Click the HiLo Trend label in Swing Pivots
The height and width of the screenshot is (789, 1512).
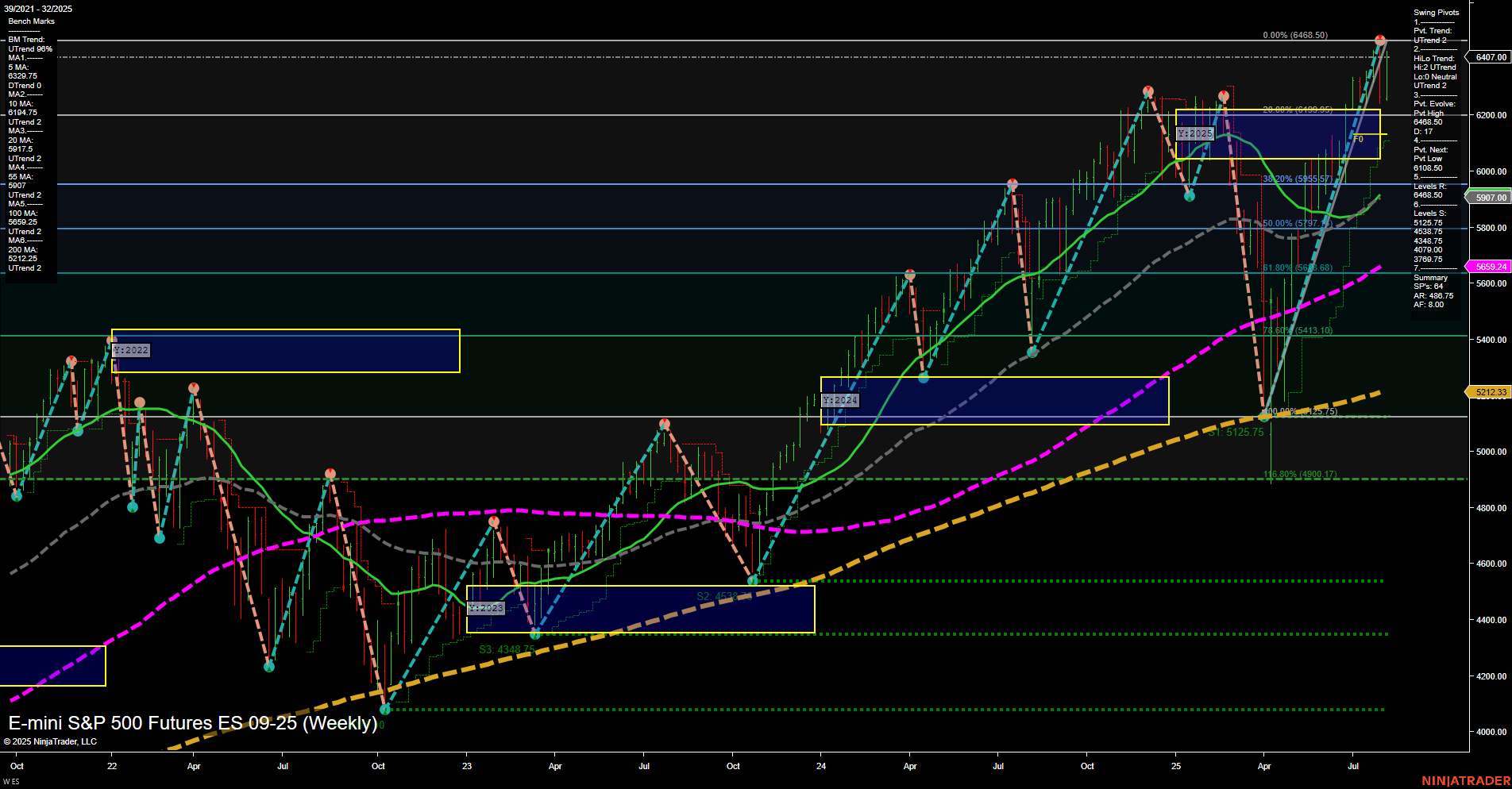point(1434,59)
